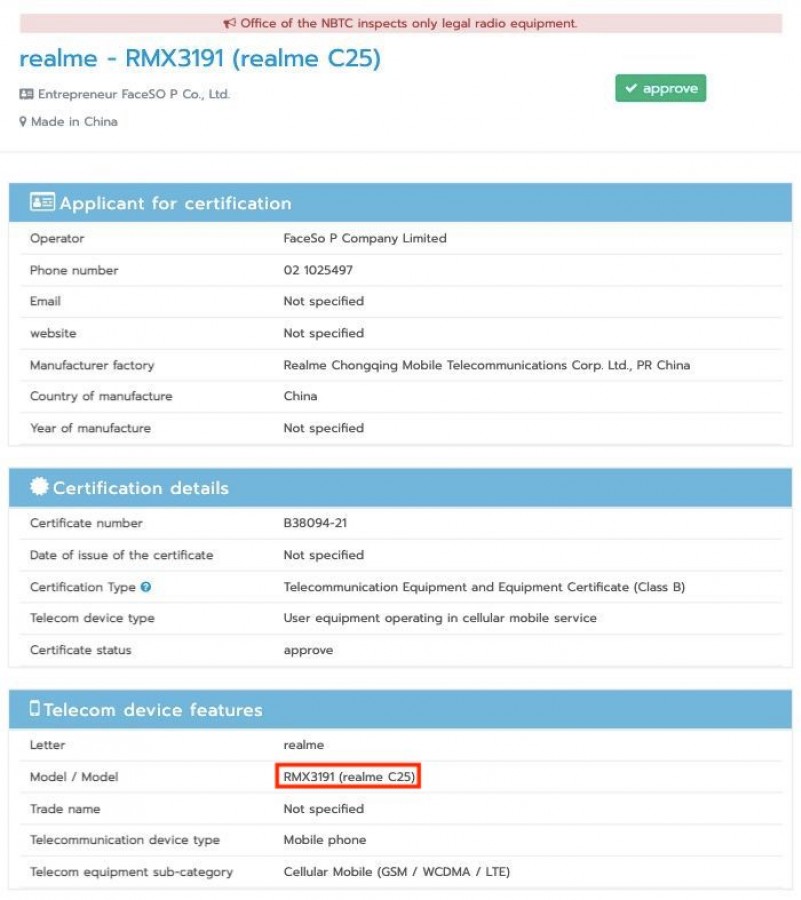Click the green approve button

point(660,88)
